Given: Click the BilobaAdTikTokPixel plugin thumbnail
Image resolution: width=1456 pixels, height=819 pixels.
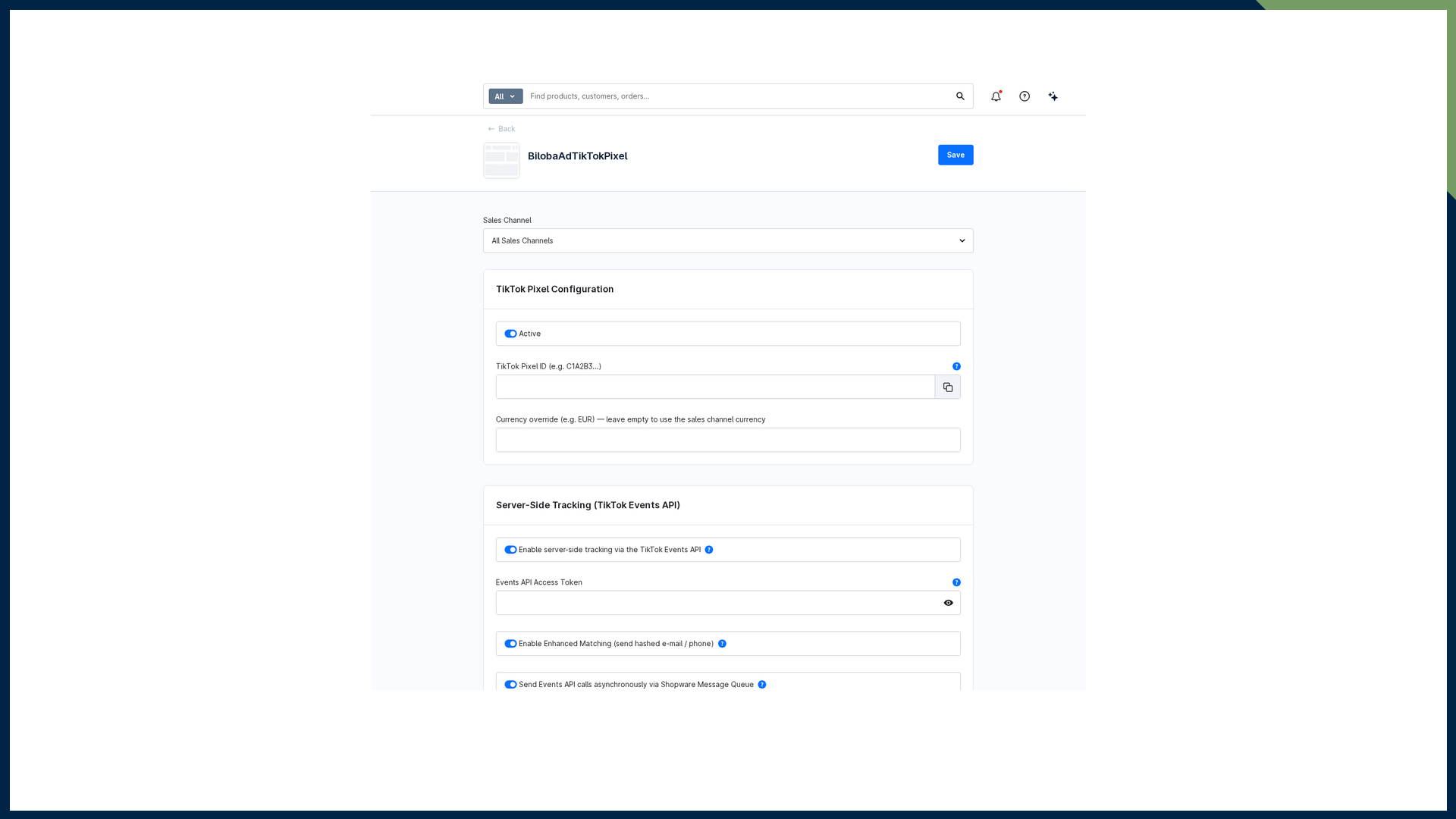Looking at the screenshot, I should pos(501,161).
